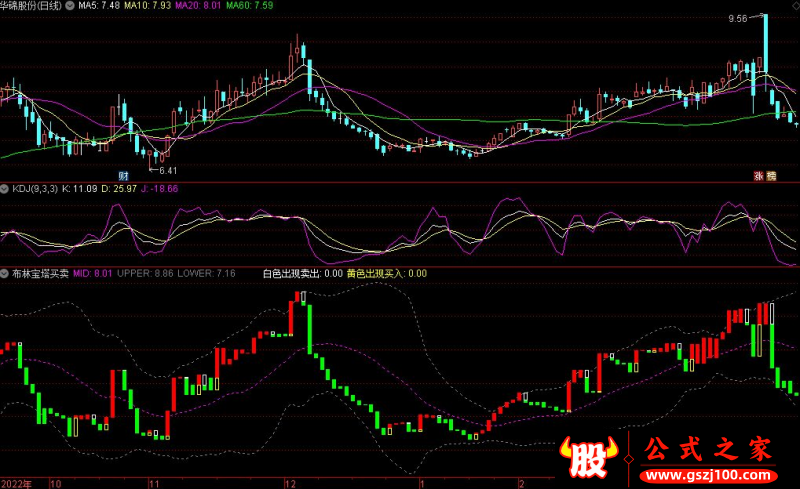Click the month 11 timeline marker
The width and height of the screenshot is (800, 489).
(x=154, y=483)
